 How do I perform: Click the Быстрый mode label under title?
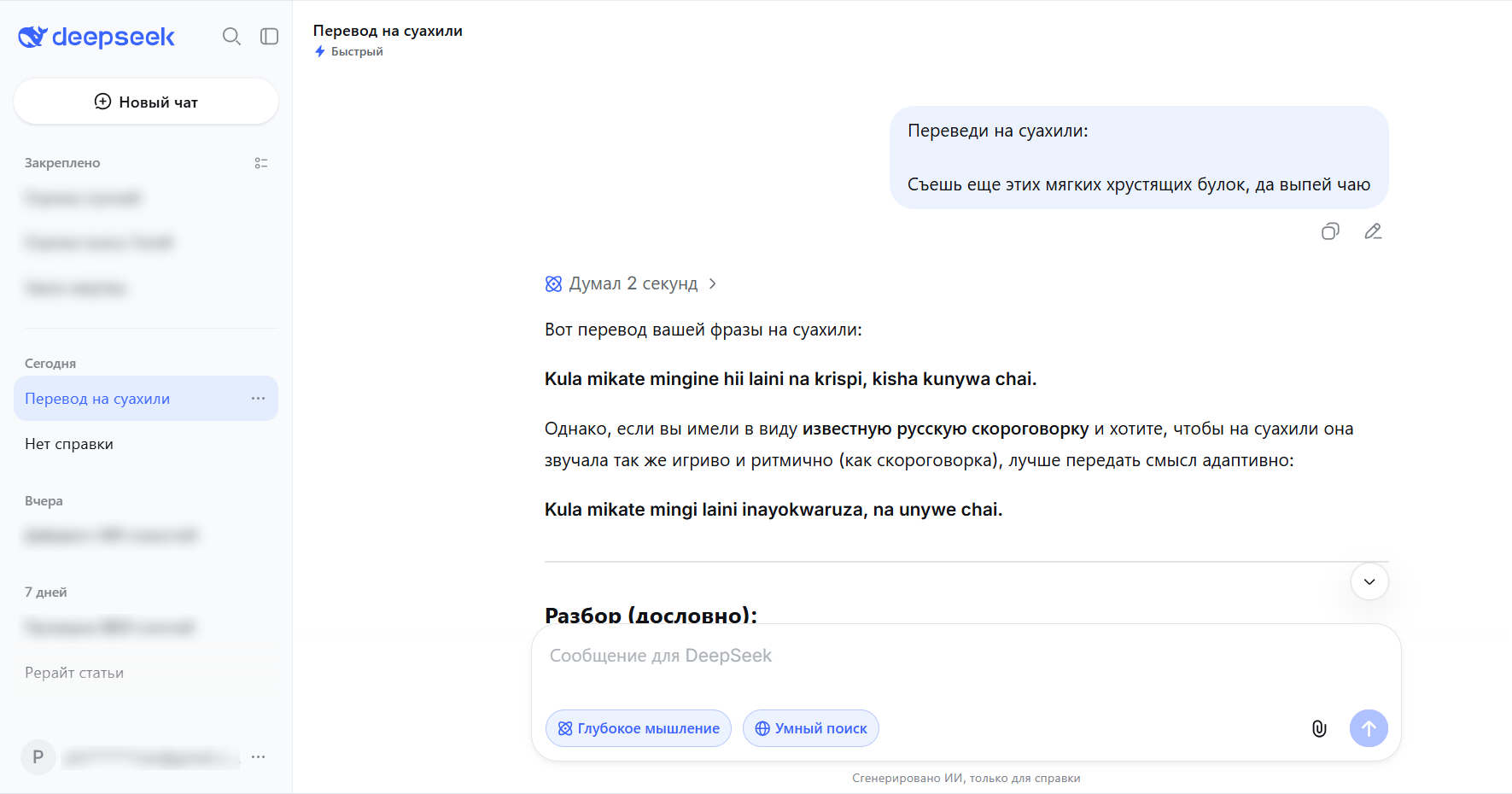click(x=348, y=51)
